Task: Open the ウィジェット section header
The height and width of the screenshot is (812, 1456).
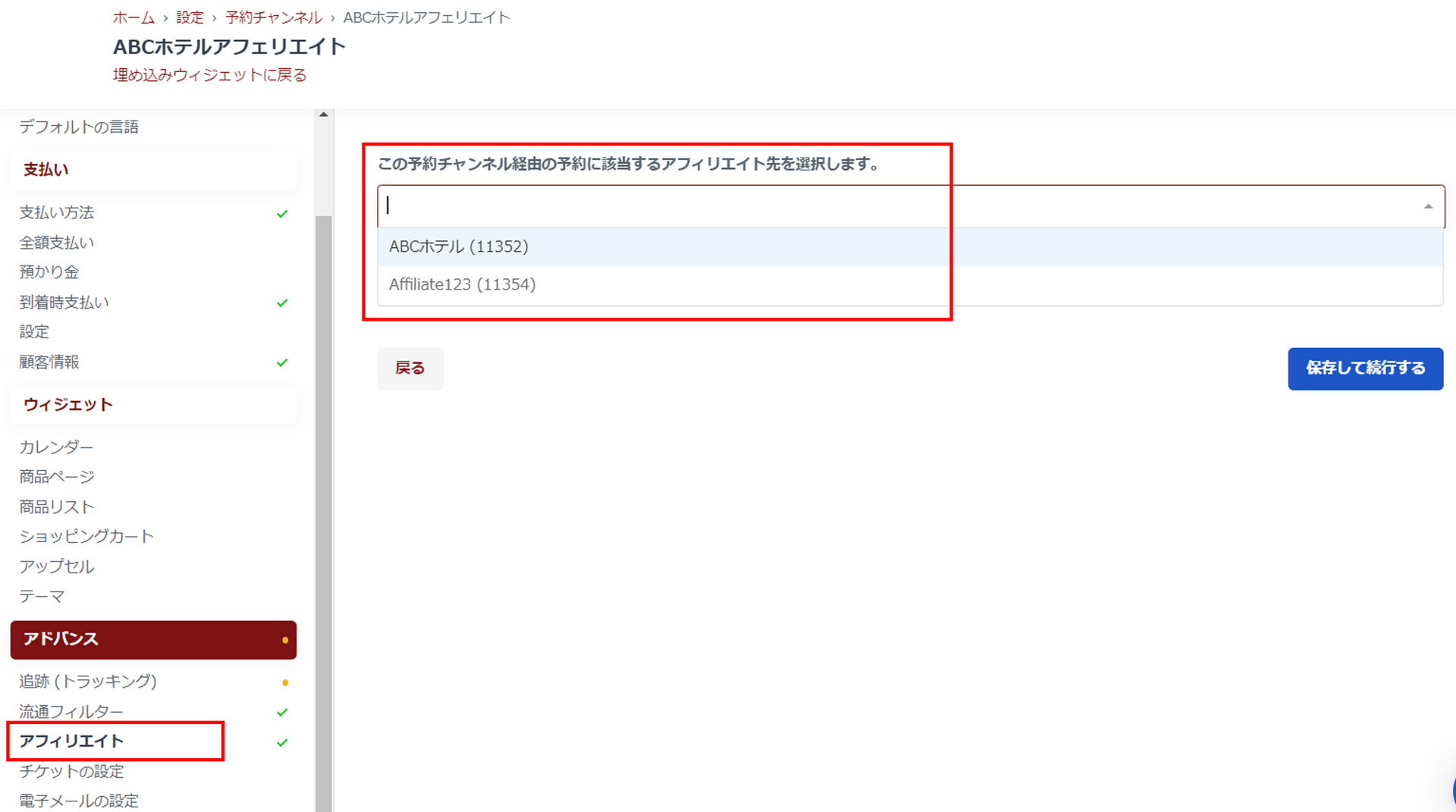Action: click(152, 405)
